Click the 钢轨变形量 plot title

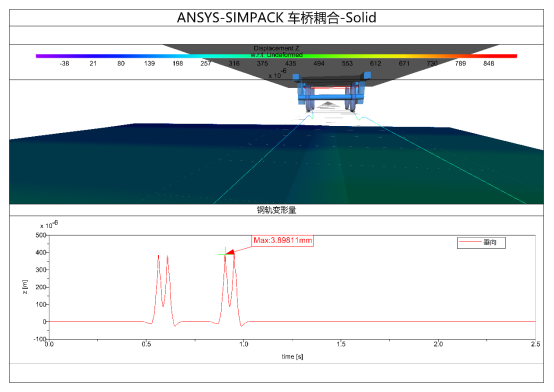click(276, 210)
